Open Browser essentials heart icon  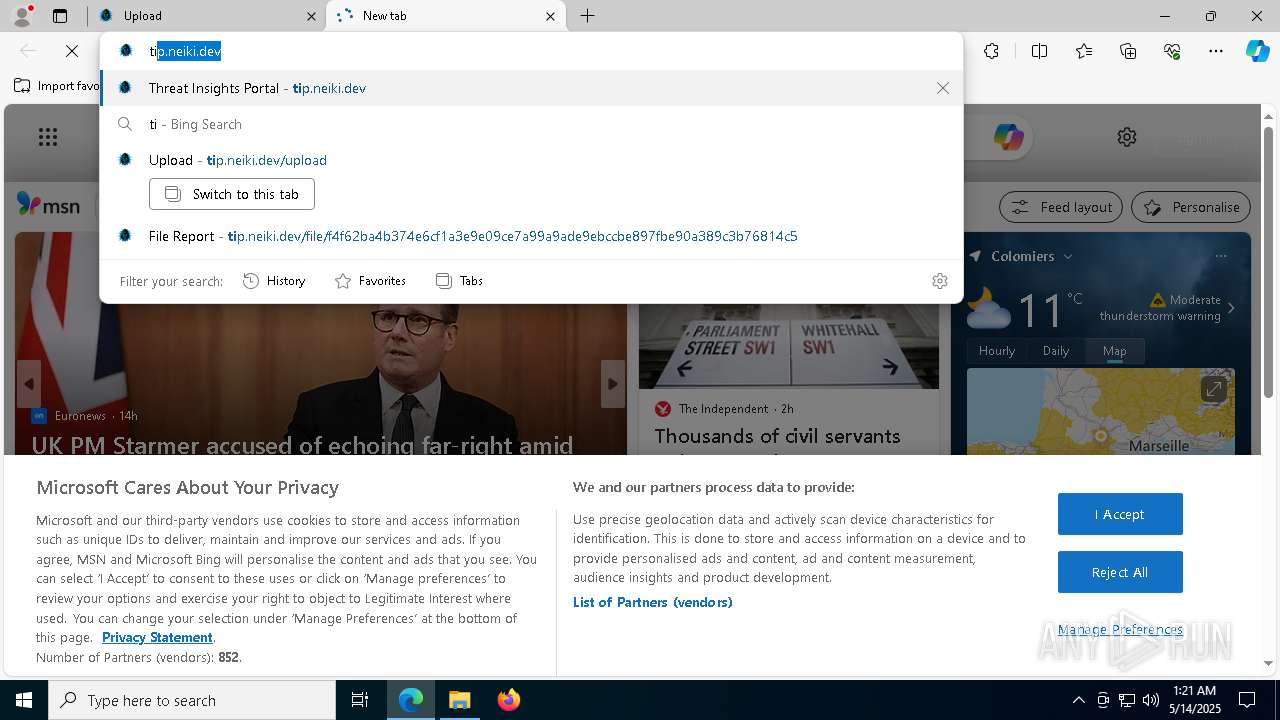coord(1172,51)
